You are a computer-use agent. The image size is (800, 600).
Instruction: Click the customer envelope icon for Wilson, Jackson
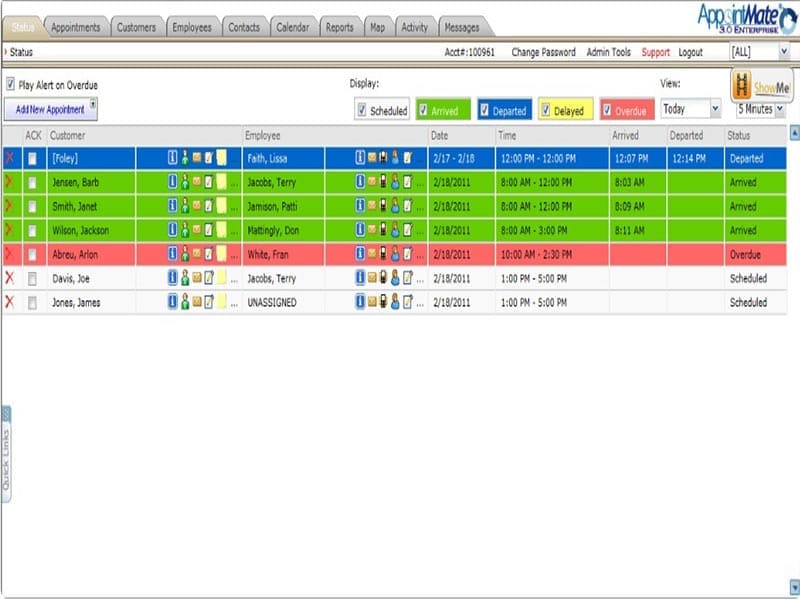[x=197, y=230]
